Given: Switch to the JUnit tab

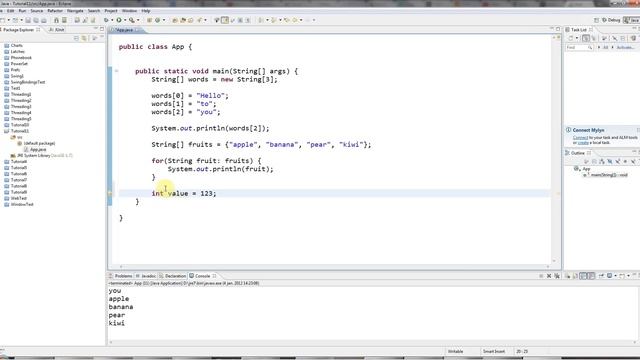Looking at the screenshot, I should point(57,30).
